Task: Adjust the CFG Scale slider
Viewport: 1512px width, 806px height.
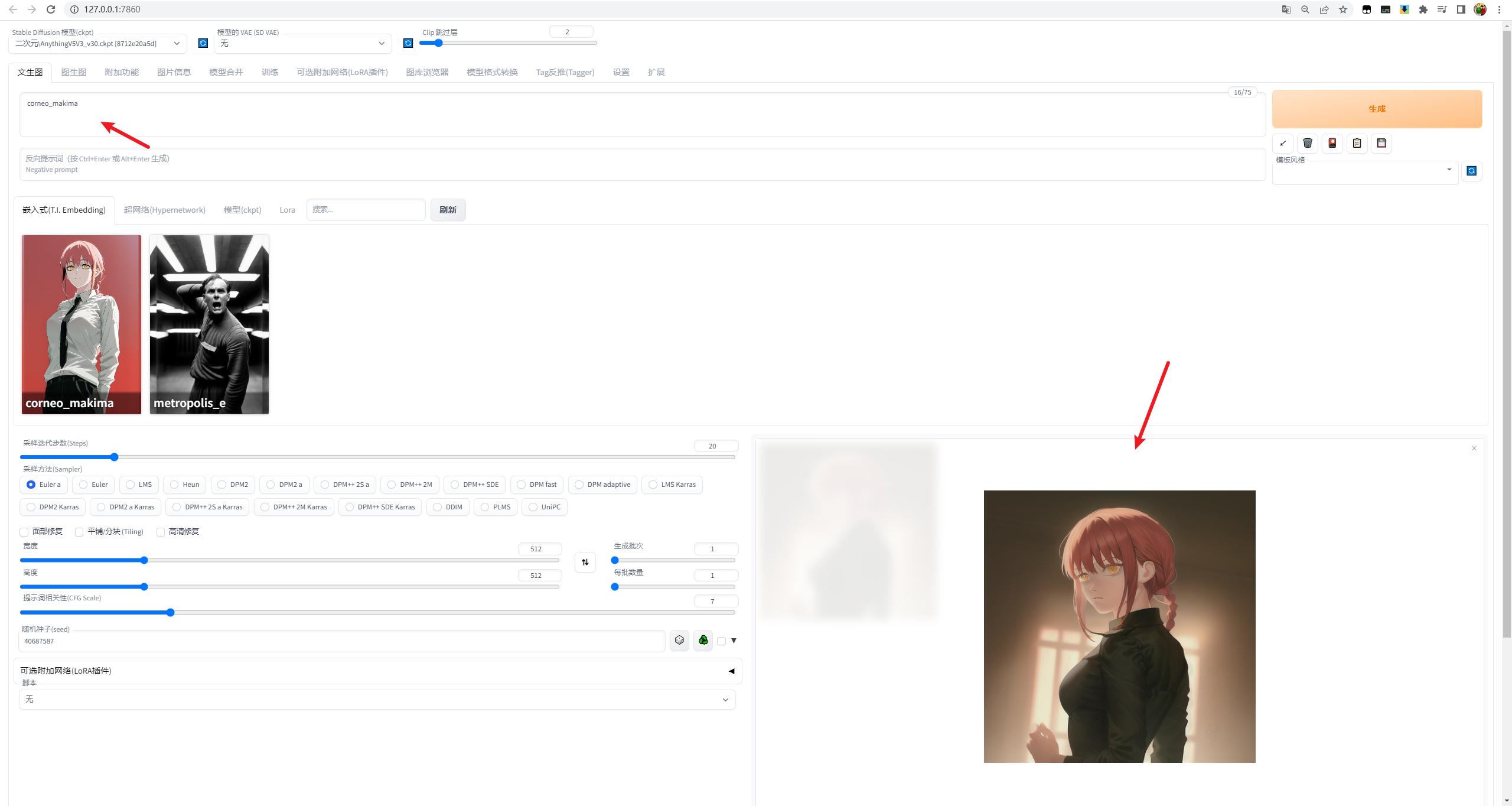Action: 377,612
